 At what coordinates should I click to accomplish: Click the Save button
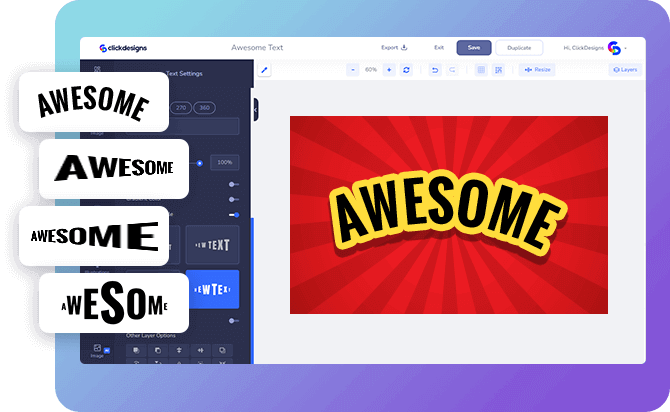click(474, 47)
